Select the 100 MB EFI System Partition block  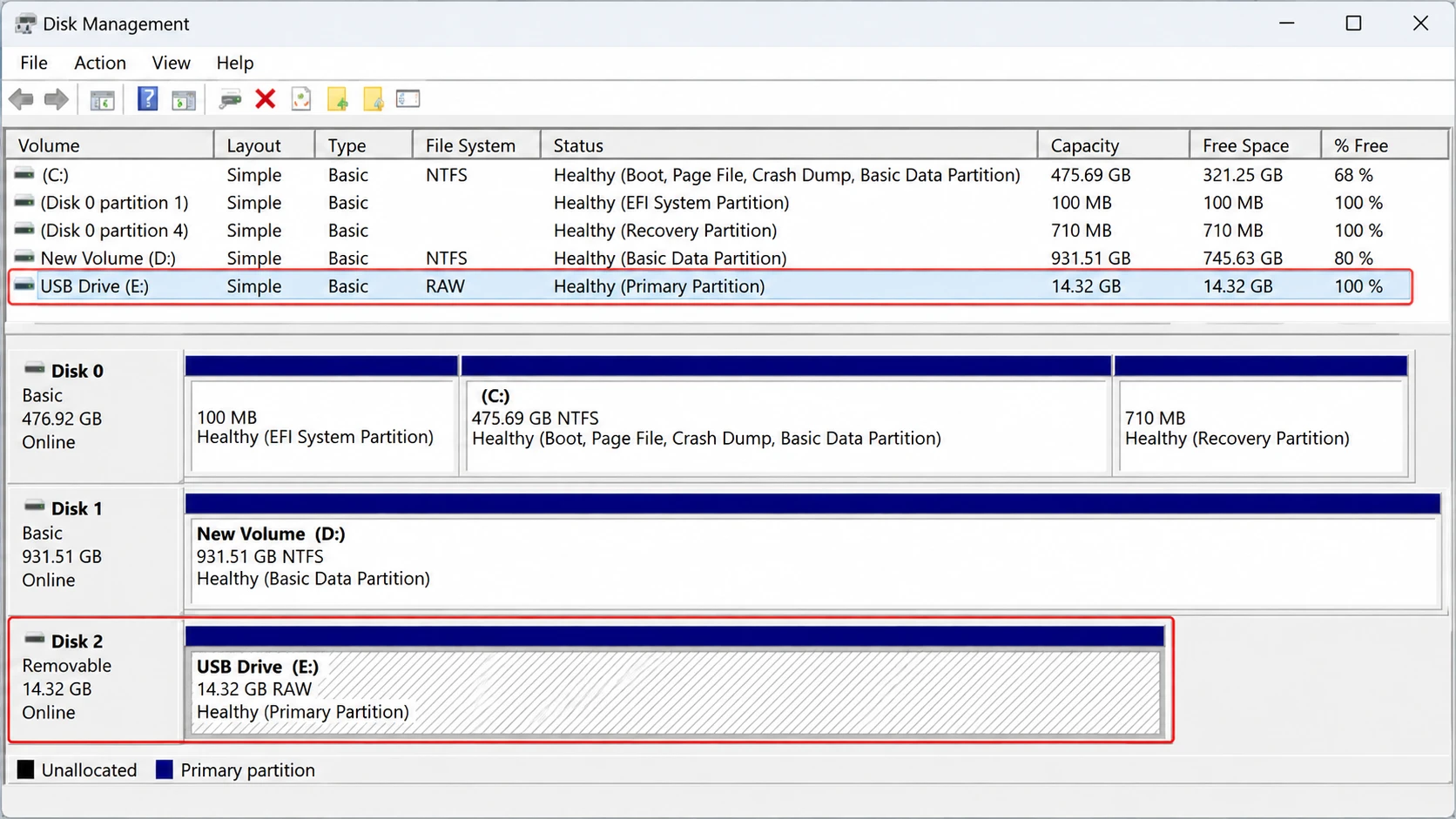click(x=321, y=415)
